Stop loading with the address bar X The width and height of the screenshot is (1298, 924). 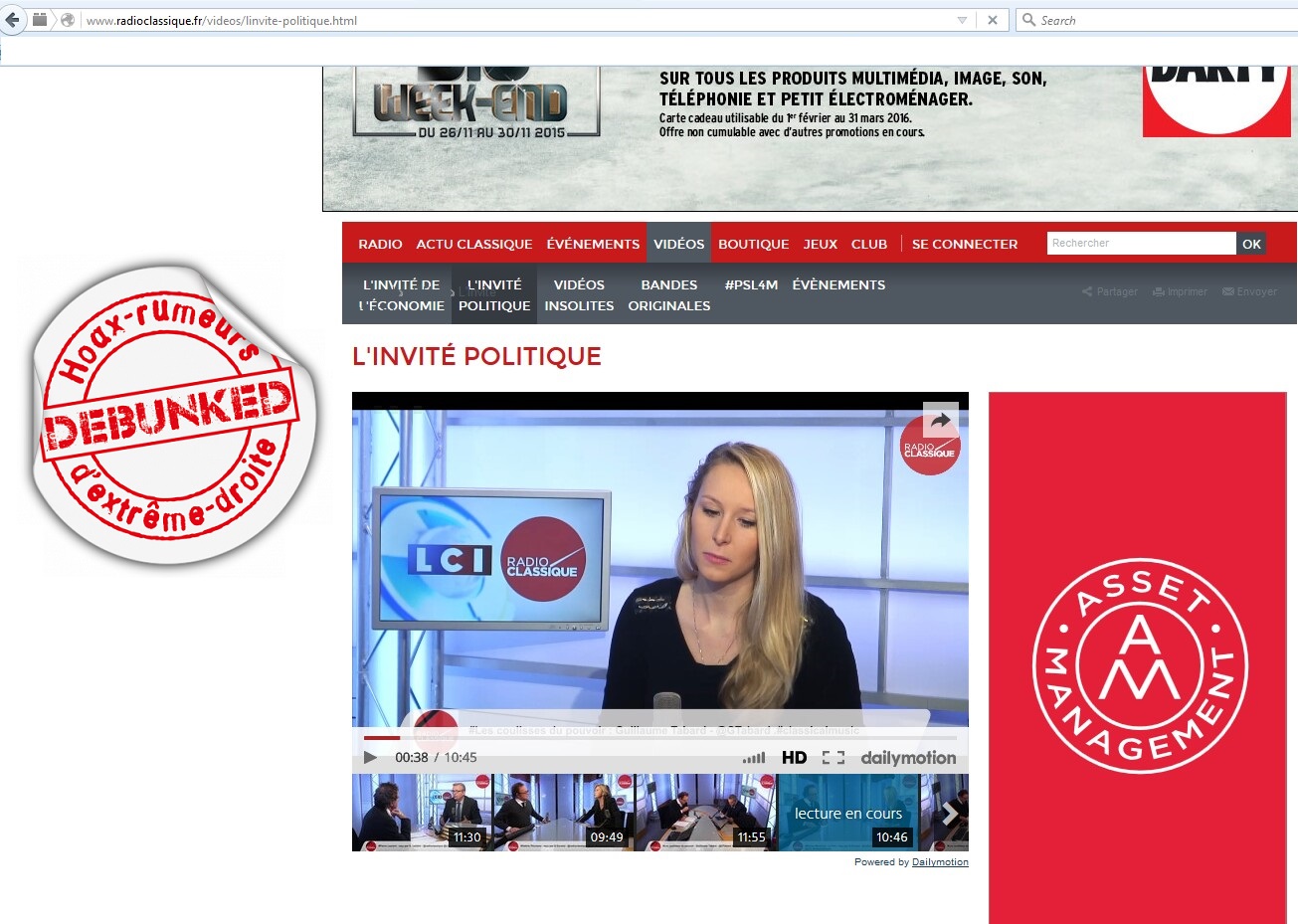[x=992, y=20]
